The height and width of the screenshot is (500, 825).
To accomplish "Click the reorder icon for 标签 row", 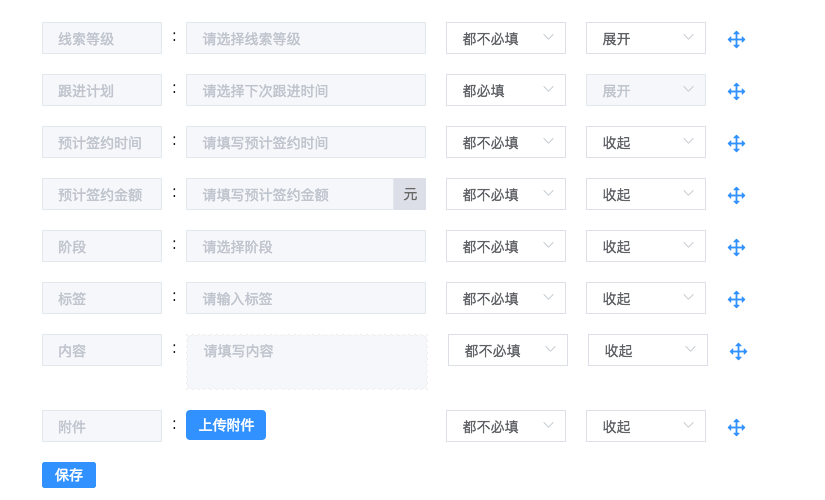I will click(736, 299).
